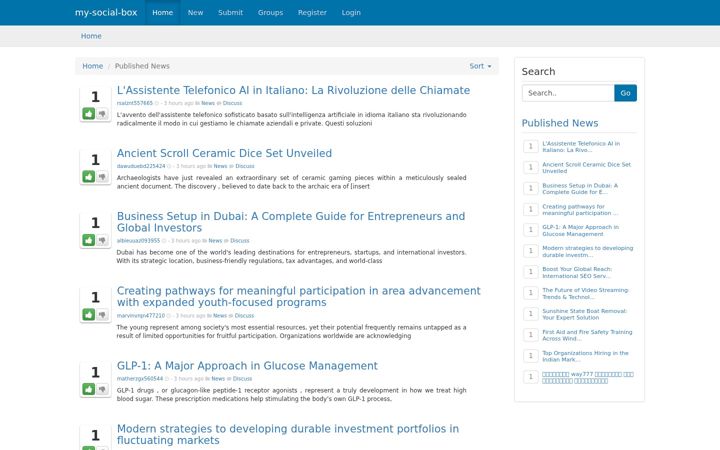Image resolution: width=720 pixels, height=450 pixels.
Task: Open L'Assistente Telefonico AI in Italiano article title
Action: tap(293, 90)
